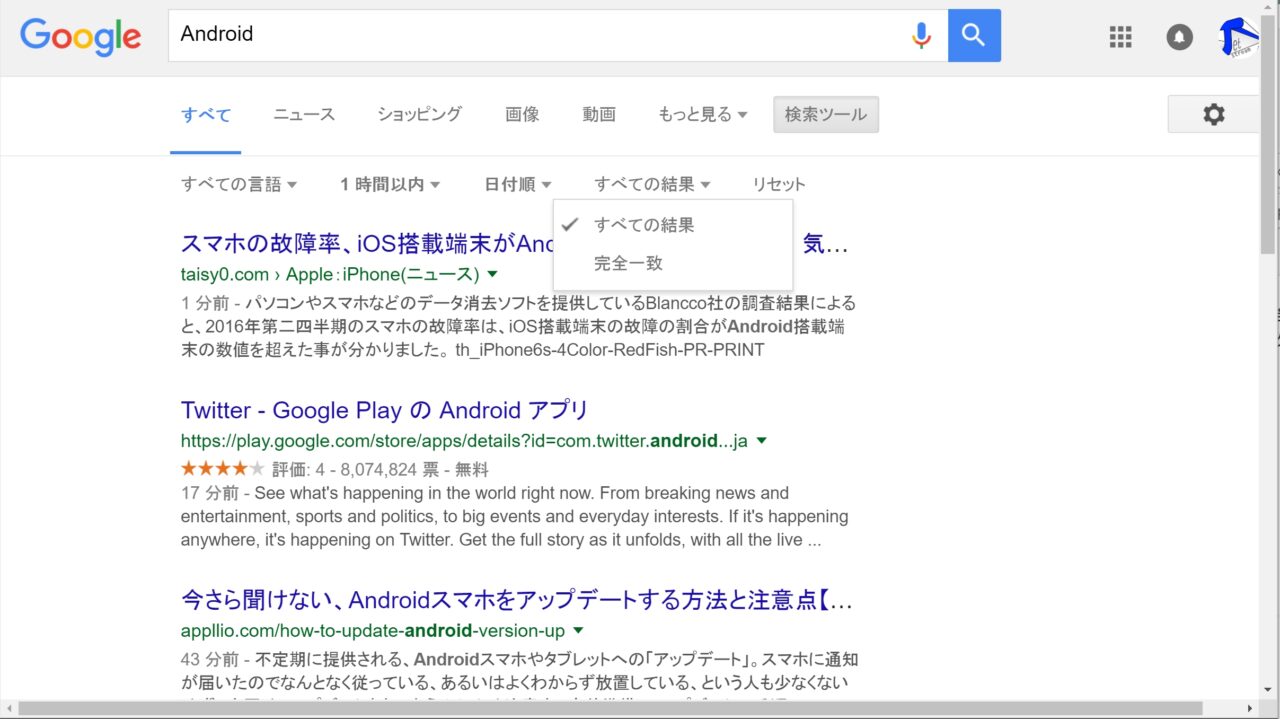Open the Google apps grid
Screen dimensions: 1280x719
click(1121, 37)
